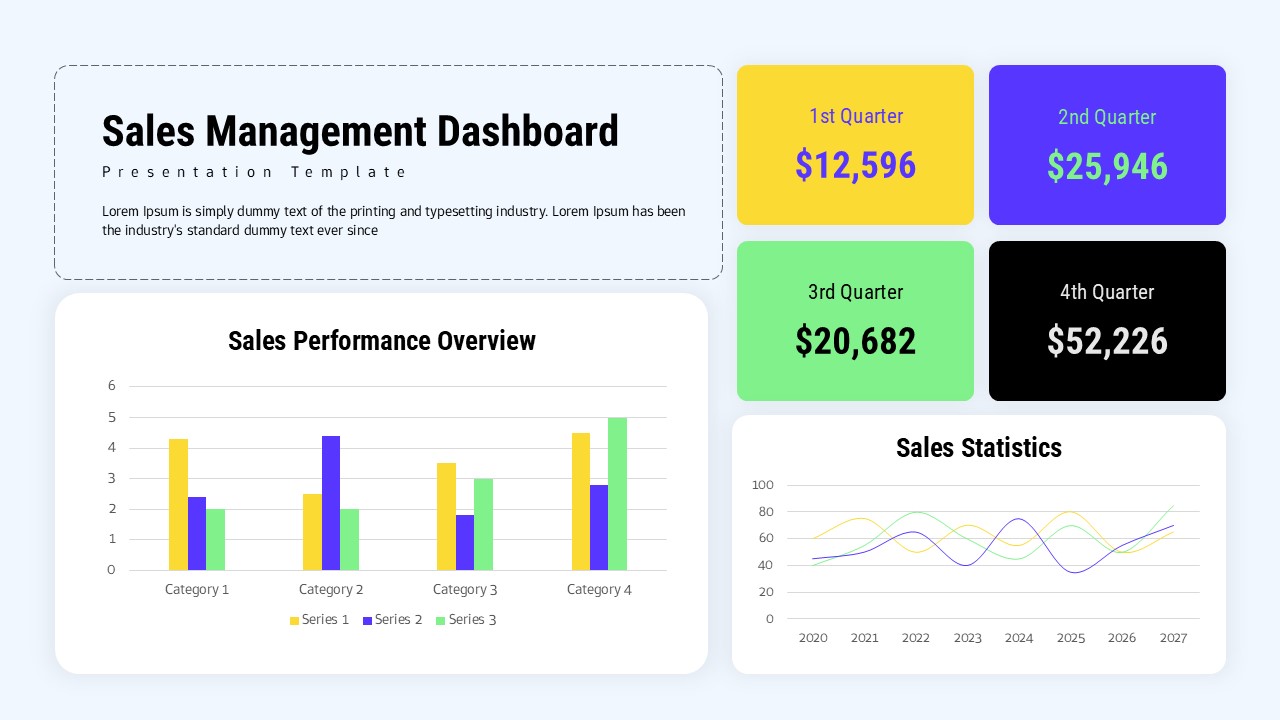Select the year 2020 on the line chart
This screenshot has height=720, width=1280.
(x=813, y=638)
